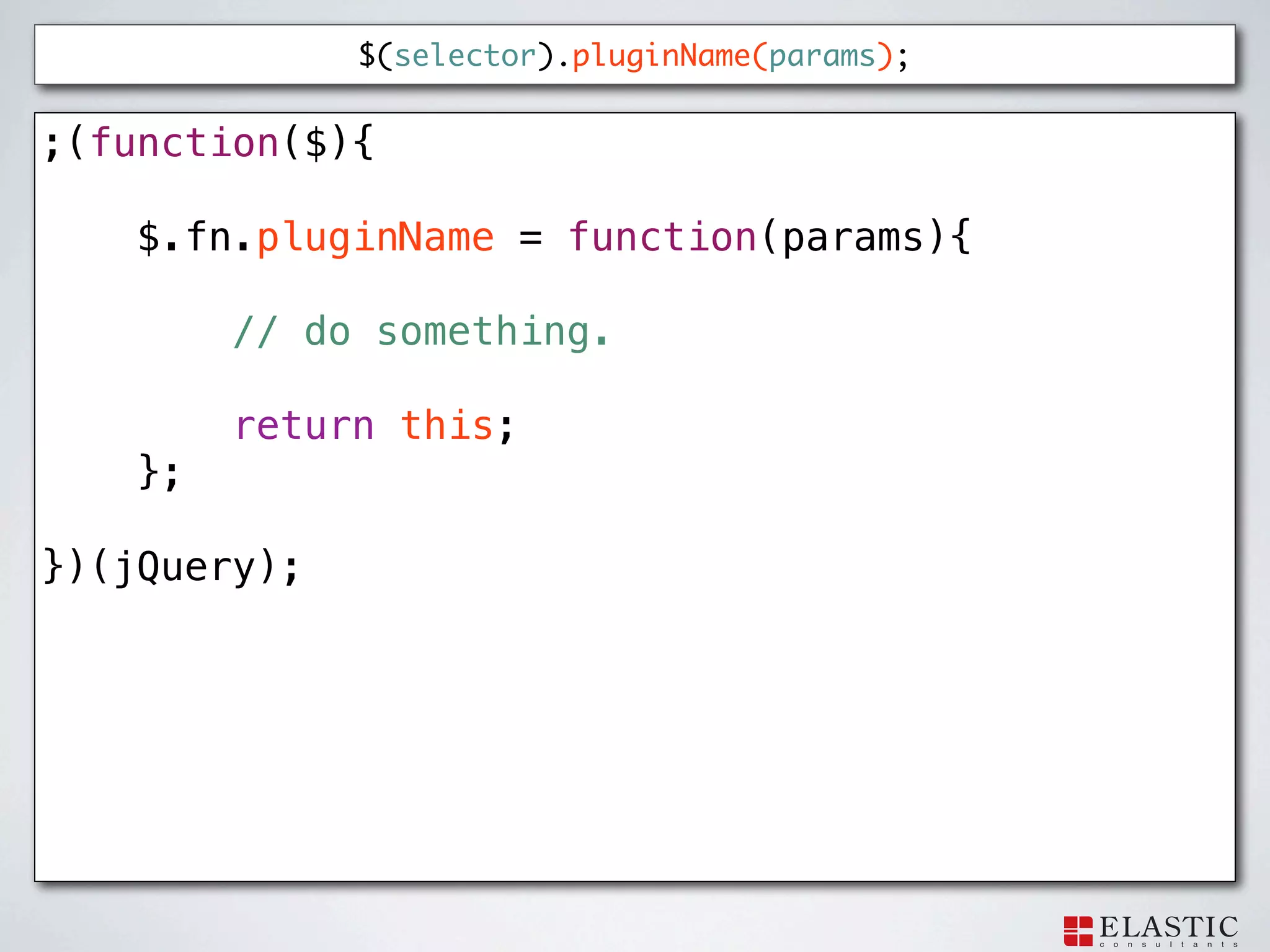Viewport: 1270px width, 952px height.
Task: Click the '$.fn.pluginName = function(params){' line
Action: pyautogui.click(x=554, y=237)
